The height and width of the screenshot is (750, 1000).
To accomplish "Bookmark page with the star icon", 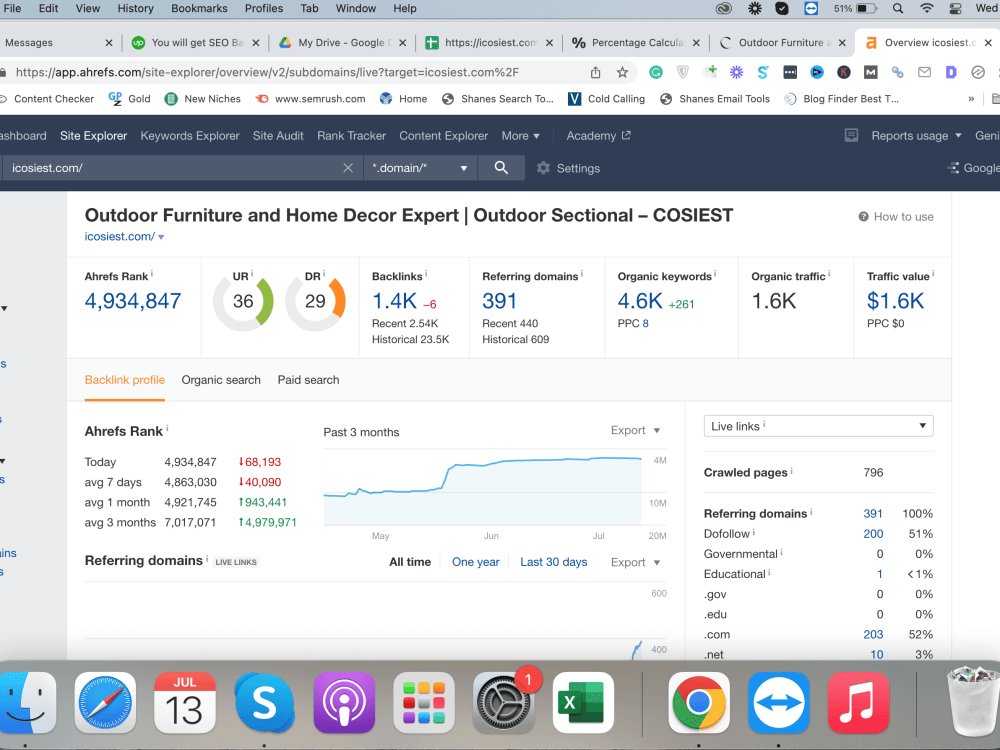I will (622, 73).
